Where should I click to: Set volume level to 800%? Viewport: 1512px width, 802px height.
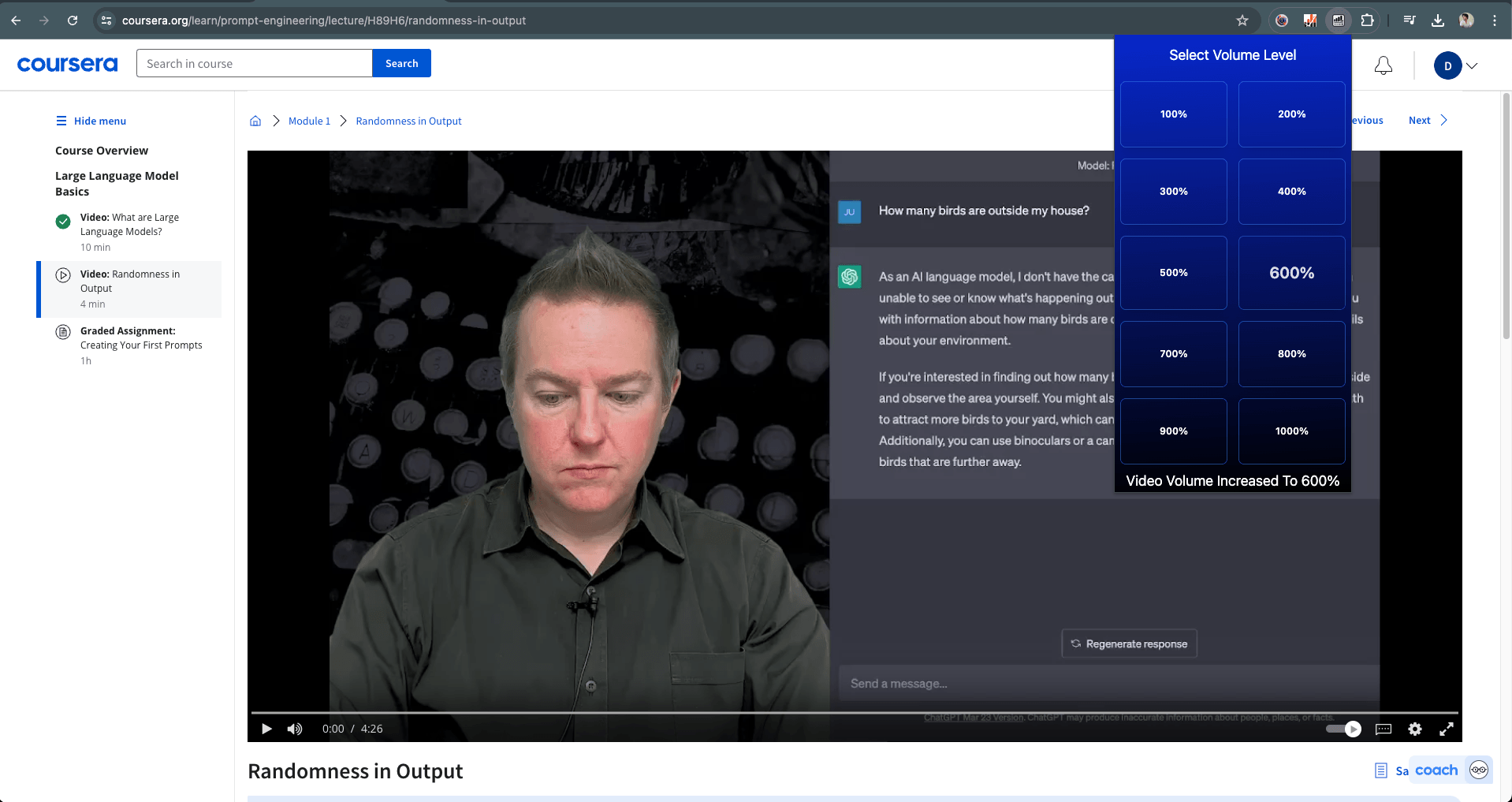pyautogui.click(x=1291, y=354)
